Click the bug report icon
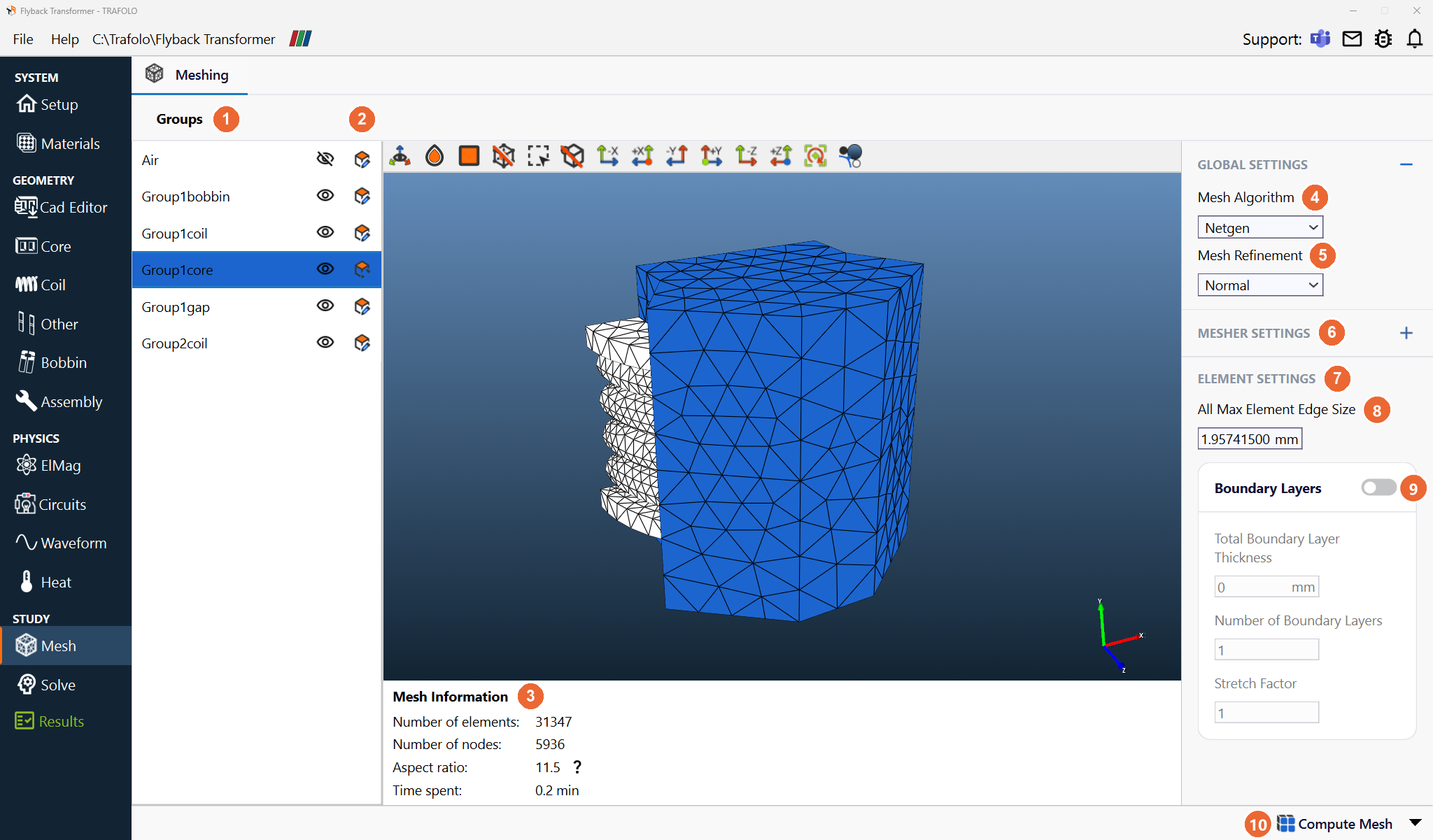The height and width of the screenshot is (840, 1433). [x=1383, y=38]
